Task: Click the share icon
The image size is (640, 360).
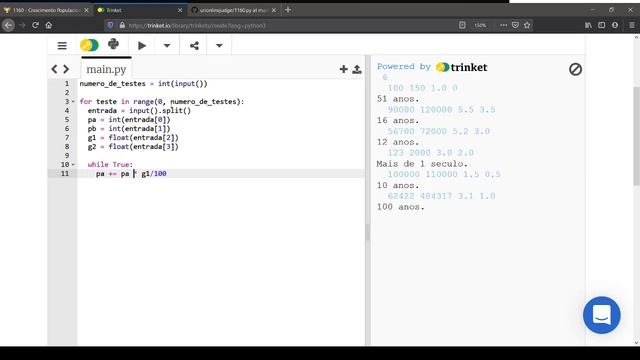Action: [194, 46]
